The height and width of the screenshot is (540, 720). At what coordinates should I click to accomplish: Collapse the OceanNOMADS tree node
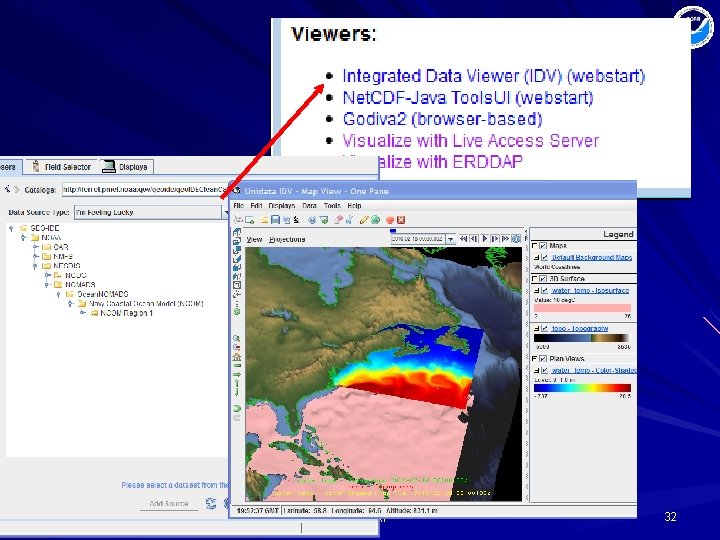(x=58, y=294)
